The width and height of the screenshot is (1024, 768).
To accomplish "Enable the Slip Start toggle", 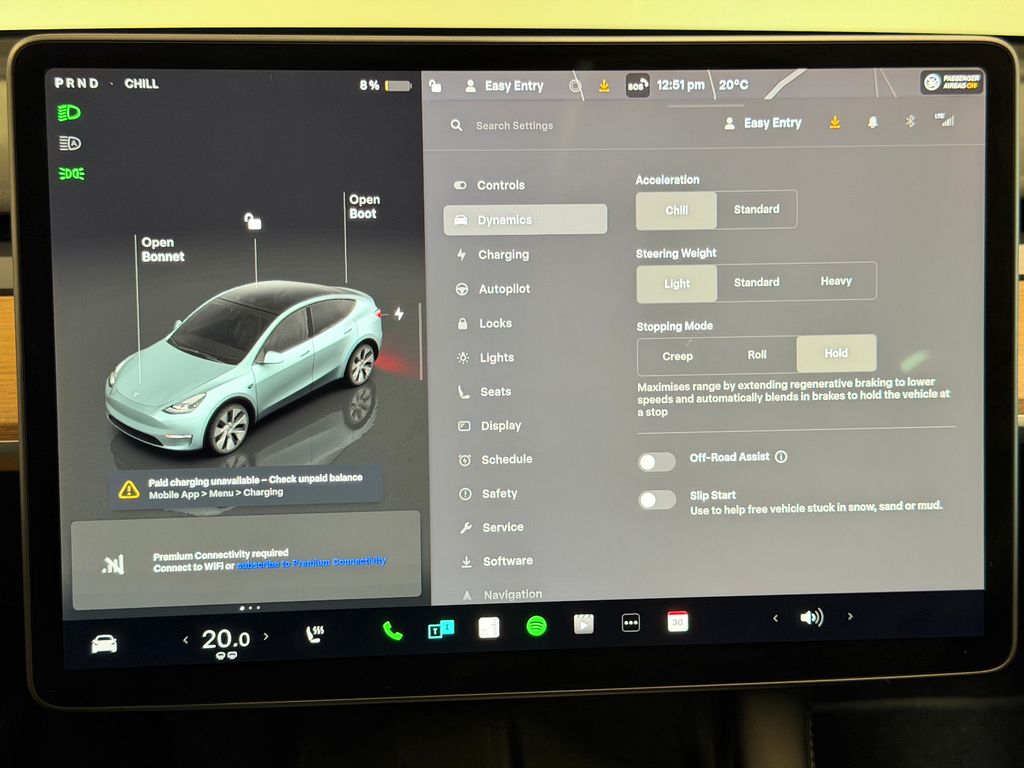I will click(657, 500).
